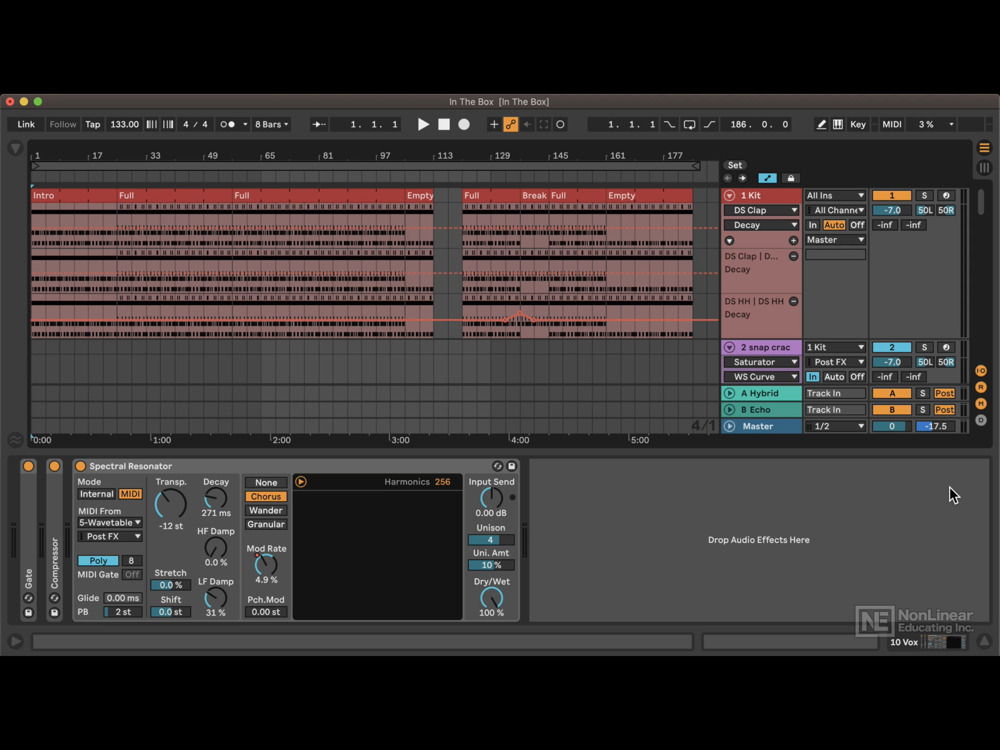Show the I-O section in mixer
This screenshot has width=1000, height=750.
pos(981,371)
